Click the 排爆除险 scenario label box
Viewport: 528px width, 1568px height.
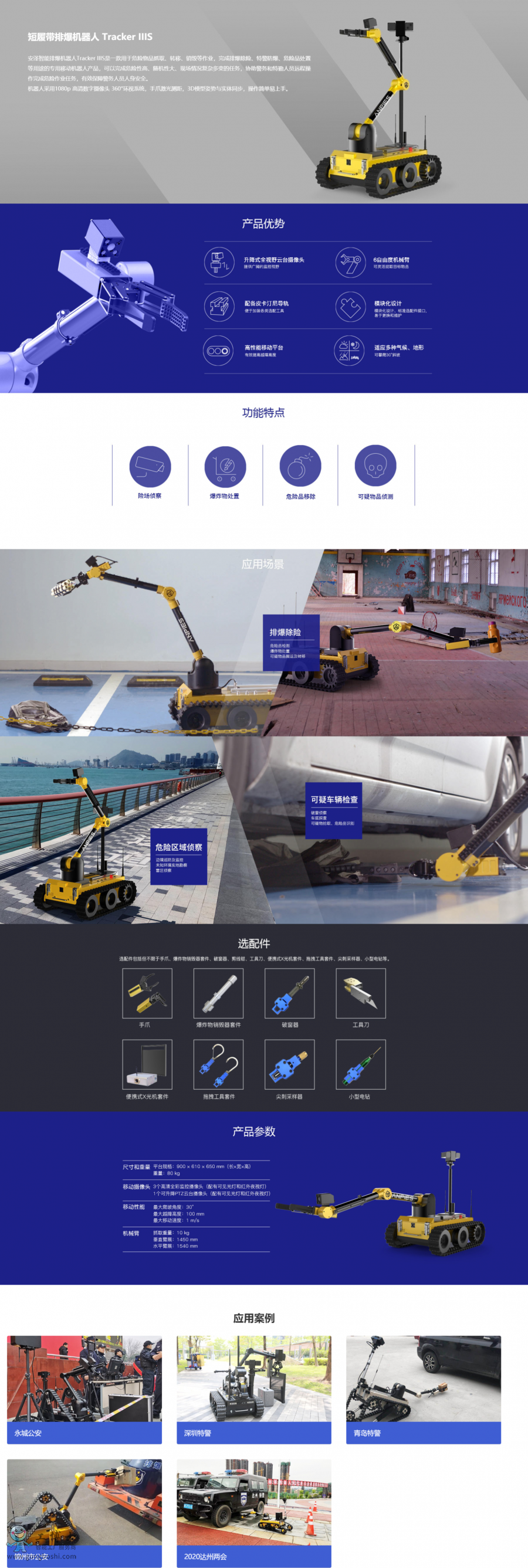point(290,642)
